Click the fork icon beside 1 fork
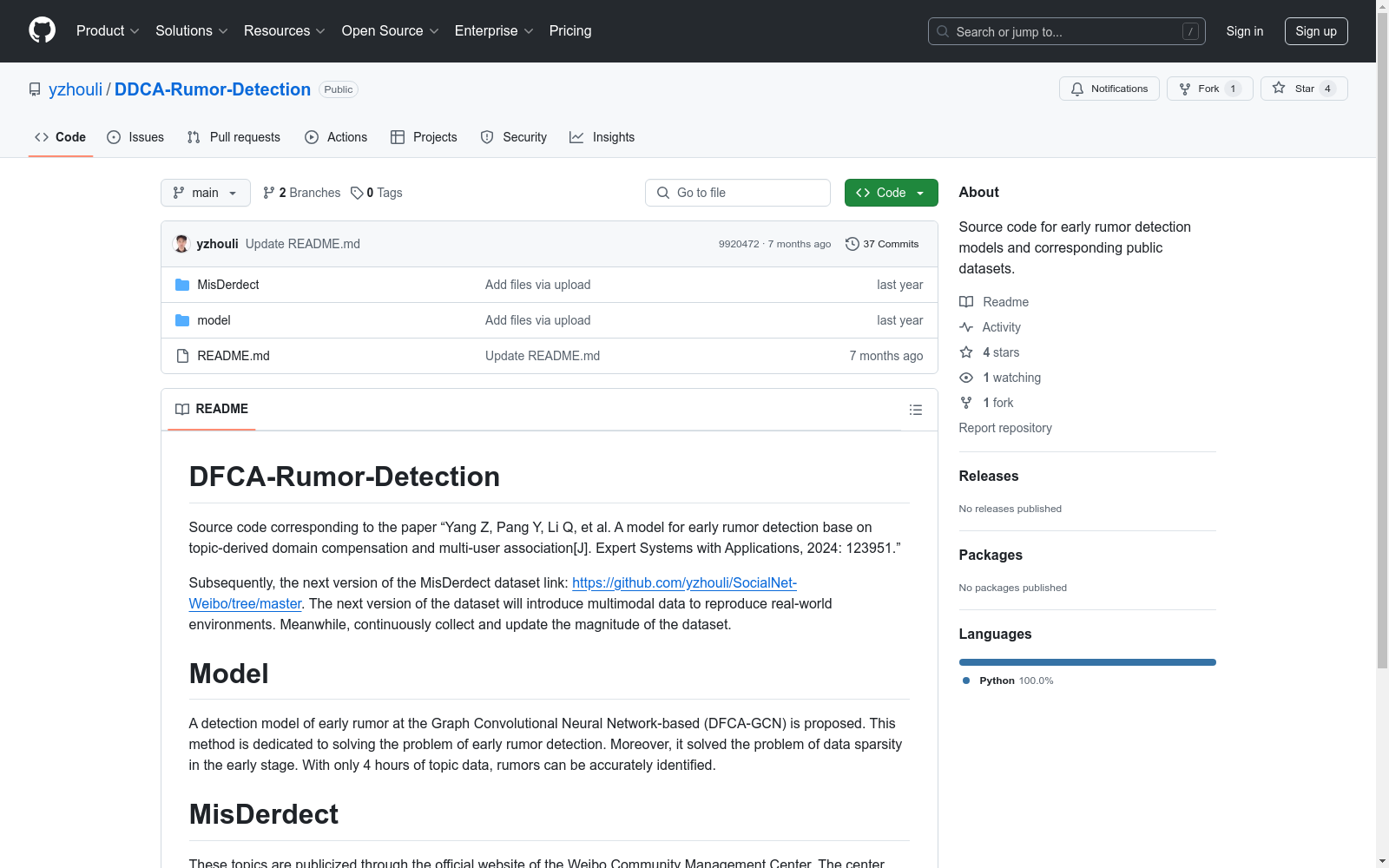 [x=966, y=403]
